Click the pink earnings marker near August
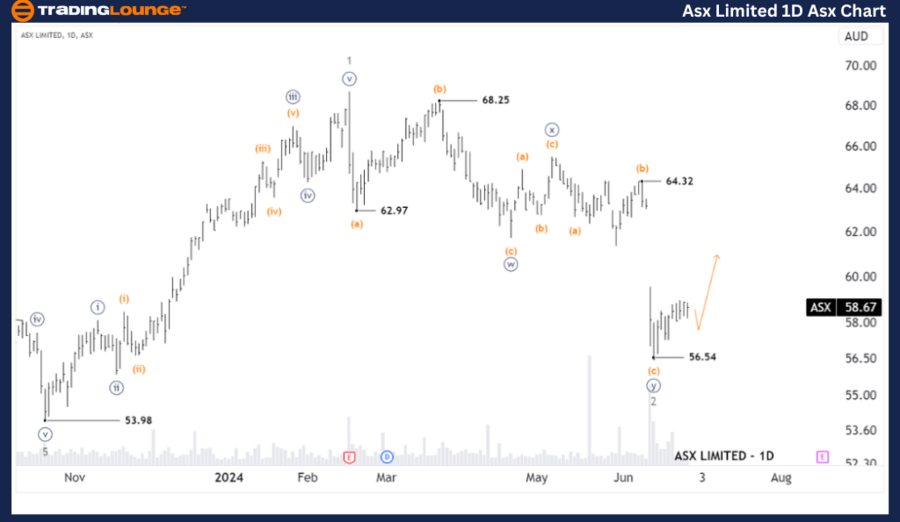The image size is (900, 522). tap(822, 457)
